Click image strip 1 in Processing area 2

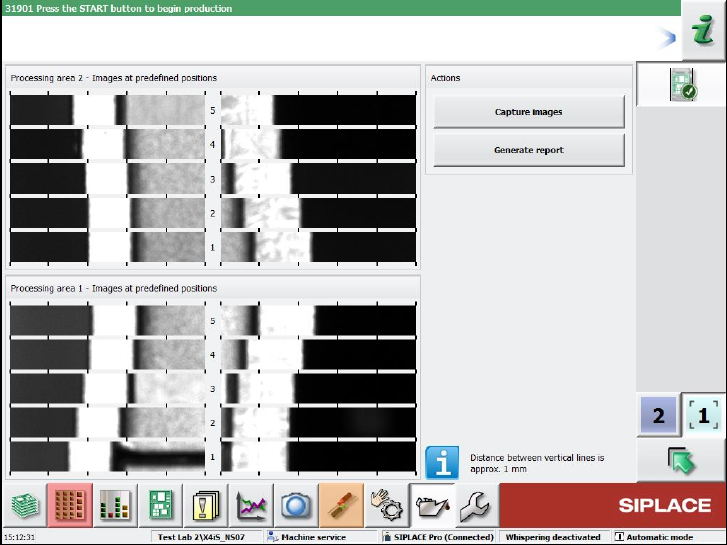click(x=213, y=247)
